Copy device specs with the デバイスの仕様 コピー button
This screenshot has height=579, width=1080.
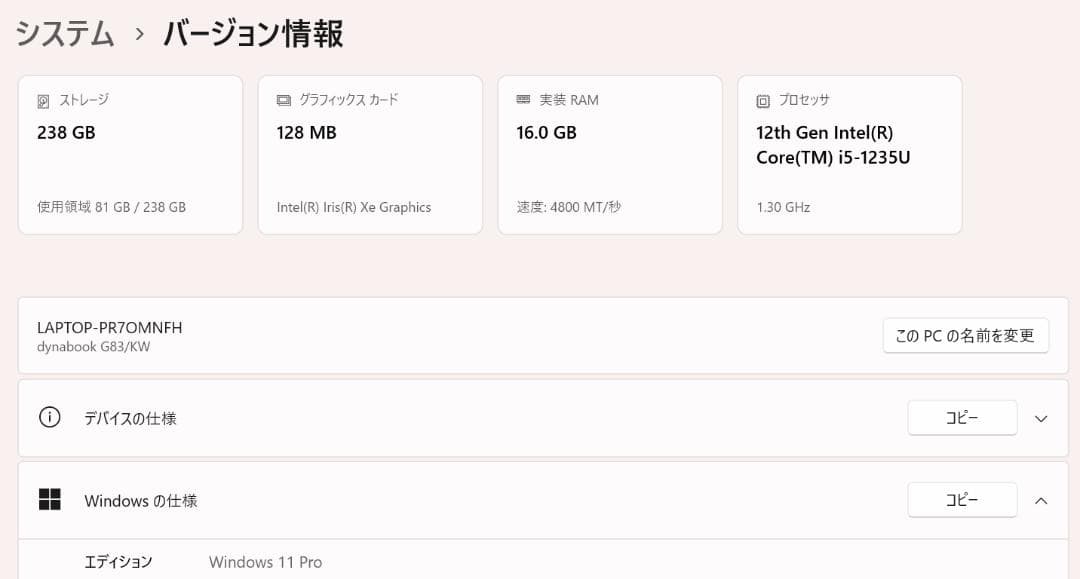[962, 418]
